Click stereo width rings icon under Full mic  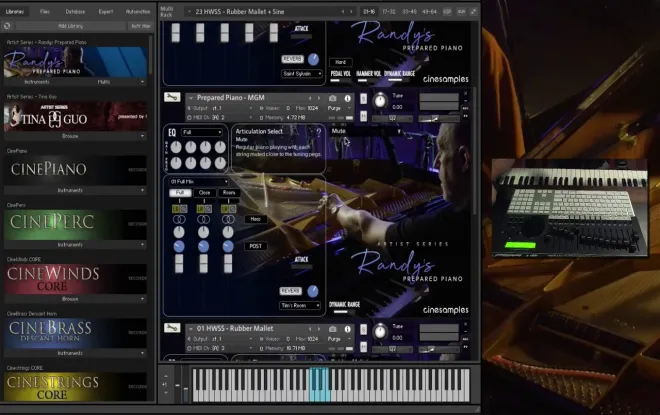click(179, 219)
